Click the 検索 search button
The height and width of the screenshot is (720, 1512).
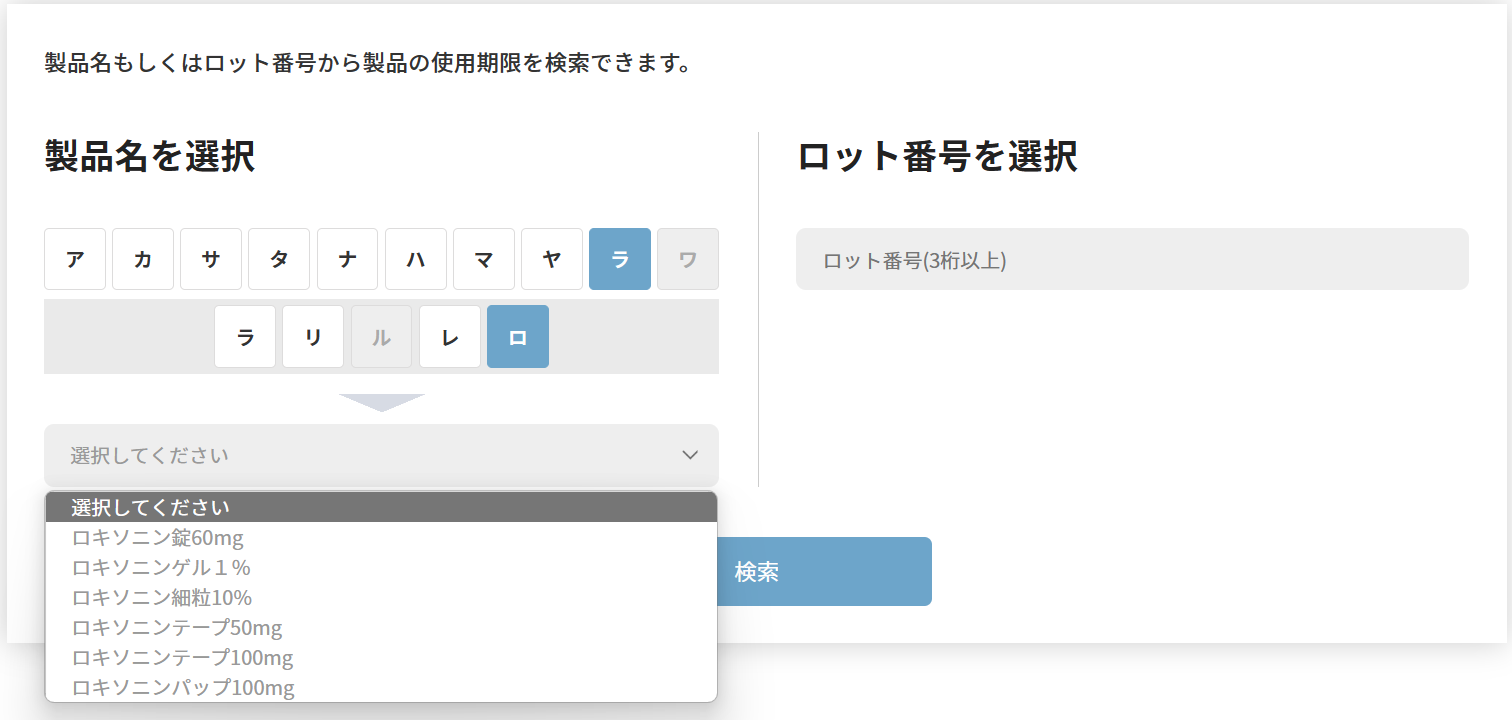(756, 572)
